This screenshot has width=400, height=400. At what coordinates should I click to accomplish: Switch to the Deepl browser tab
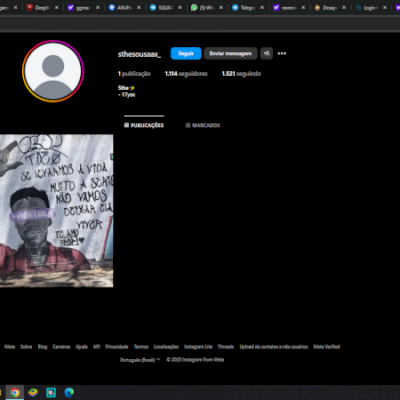click(x=42, y=7)
